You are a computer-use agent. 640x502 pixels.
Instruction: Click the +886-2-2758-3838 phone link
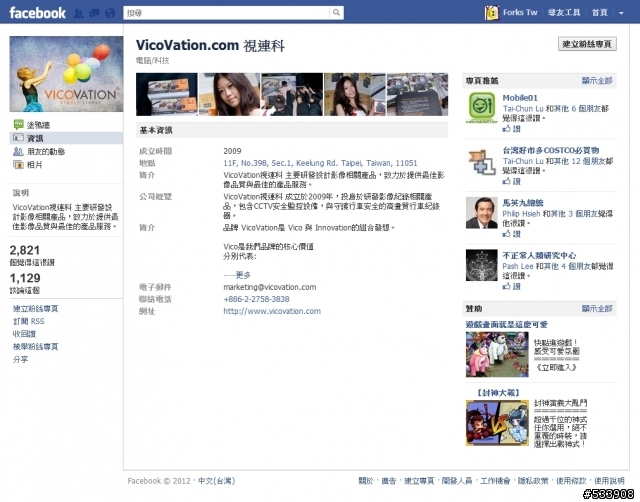(x=256, y=299)
